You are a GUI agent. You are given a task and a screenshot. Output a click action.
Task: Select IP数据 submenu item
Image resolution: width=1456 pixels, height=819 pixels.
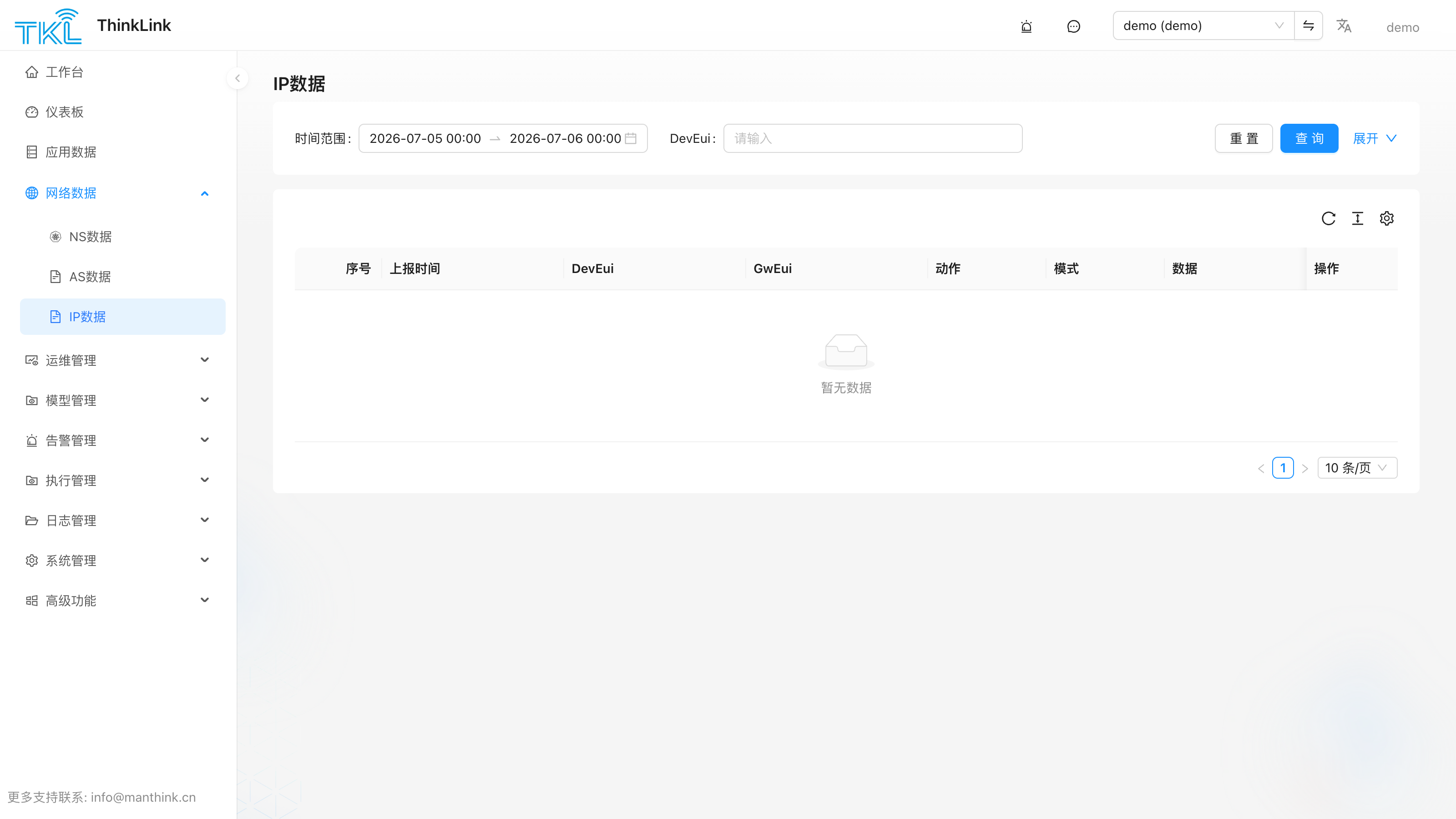pos(123,317)
